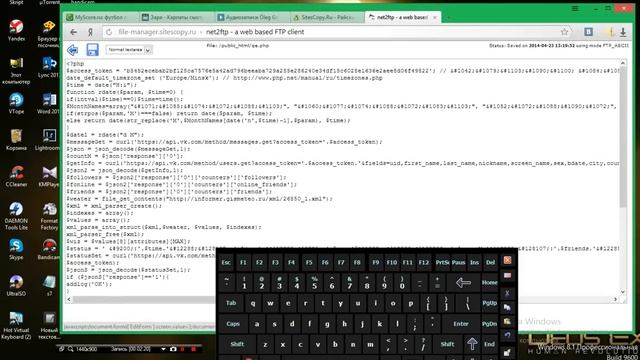640x360 pixels.
Task: Open the Bandicam desktop icon
Action: click(49, 249)
